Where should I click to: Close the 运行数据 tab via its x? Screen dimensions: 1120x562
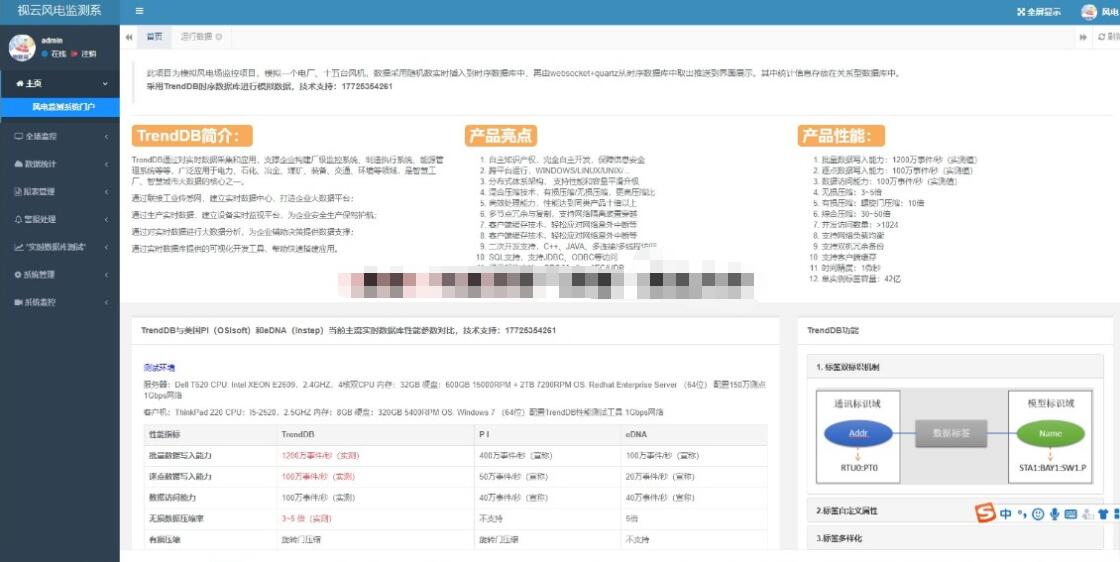pyautogui.click(x=219, y=36)
